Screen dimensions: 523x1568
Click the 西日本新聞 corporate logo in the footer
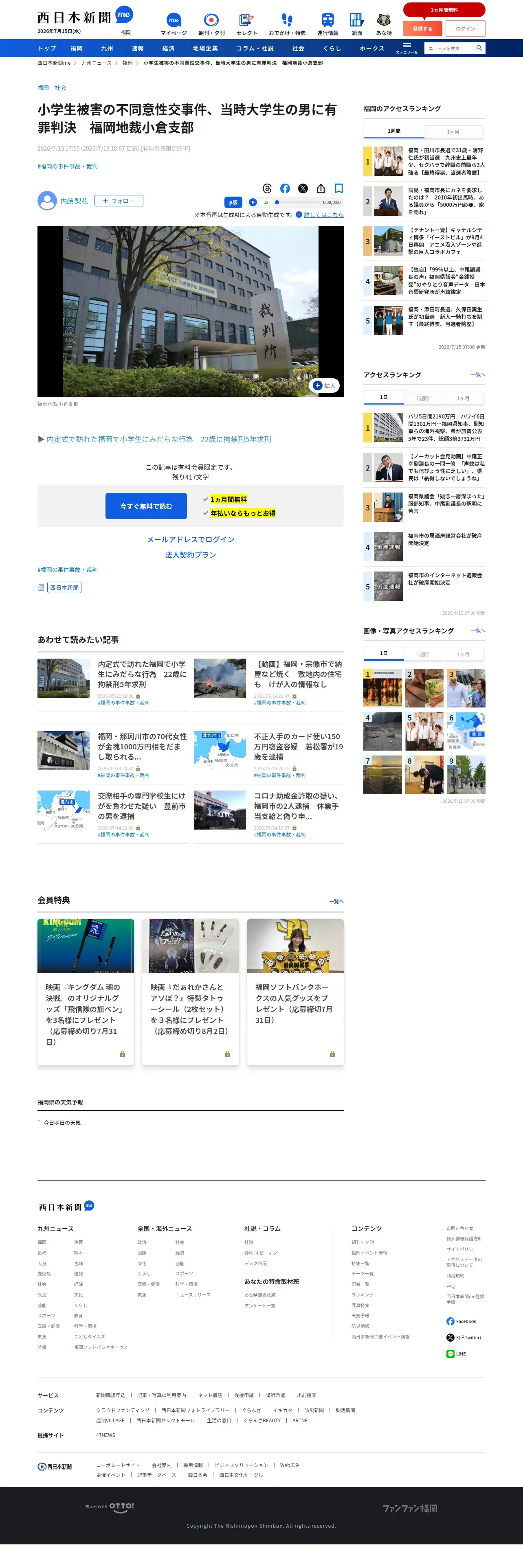[x=55, y=1467]
